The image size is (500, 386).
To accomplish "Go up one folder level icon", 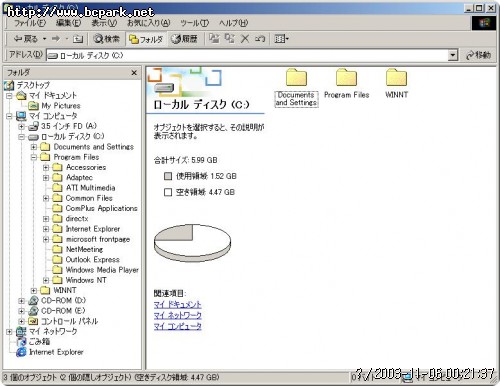I will coord(78,39).
